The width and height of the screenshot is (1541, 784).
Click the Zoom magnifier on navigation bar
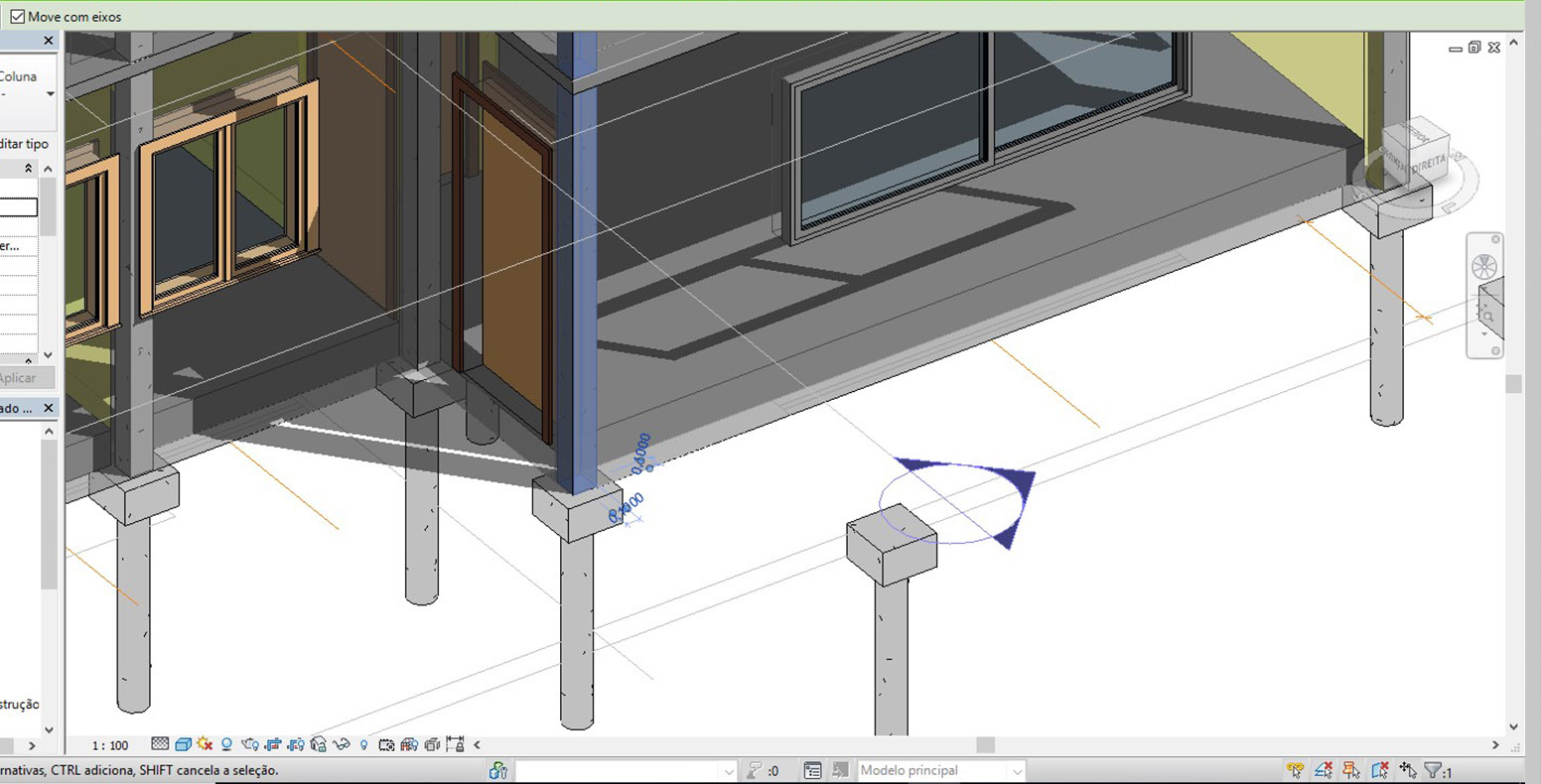tap(1486, 315)
